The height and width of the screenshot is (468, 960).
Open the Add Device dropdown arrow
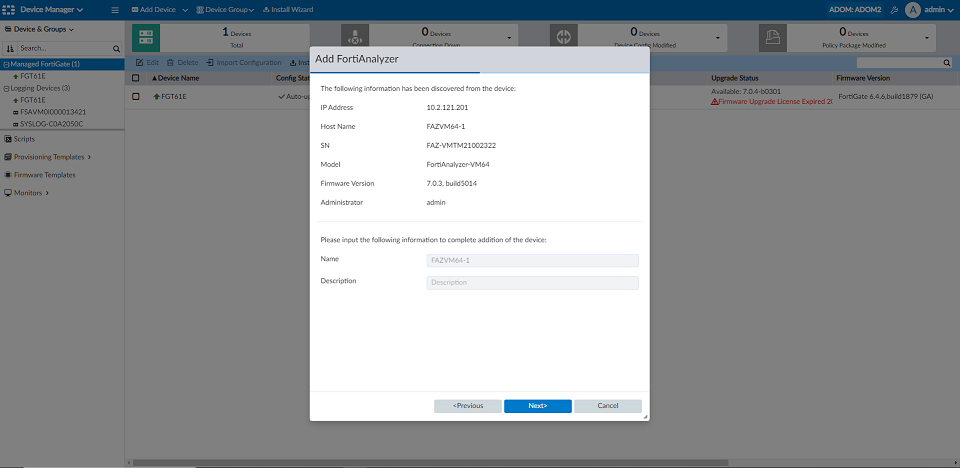click(185, 10)
